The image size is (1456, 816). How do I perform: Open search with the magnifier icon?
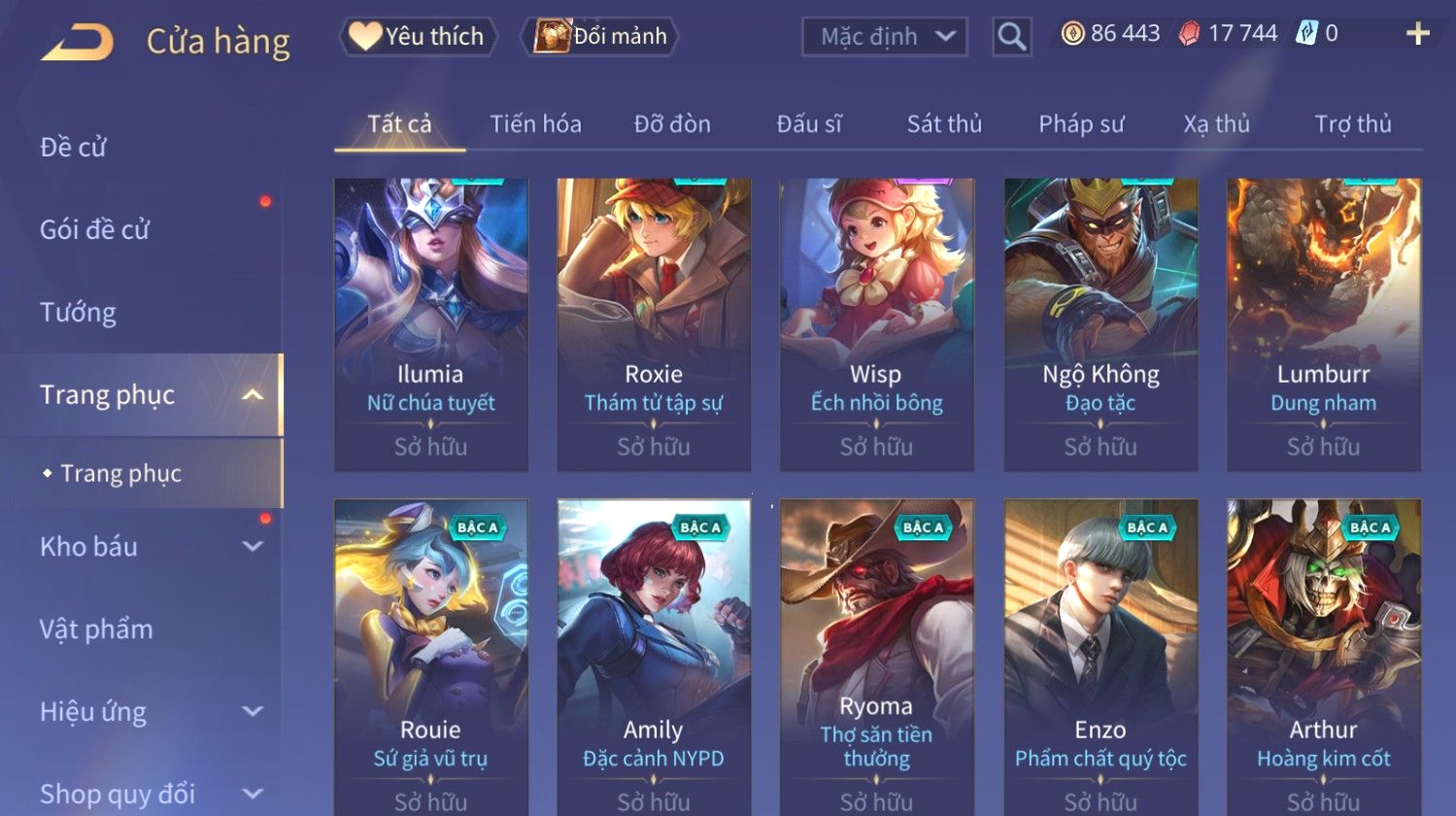click(1011, 37)
